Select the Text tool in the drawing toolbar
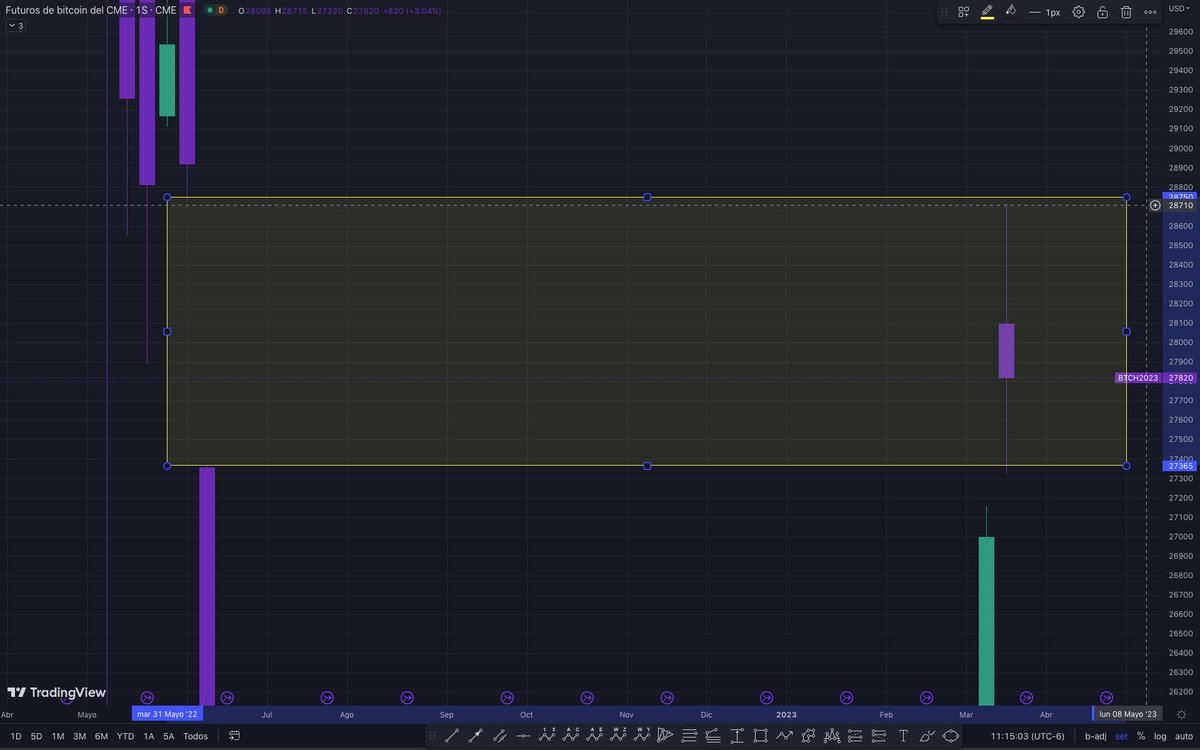Image resolution: width=1200 pixels, height=750 pixels. click(x=902, y=735)
